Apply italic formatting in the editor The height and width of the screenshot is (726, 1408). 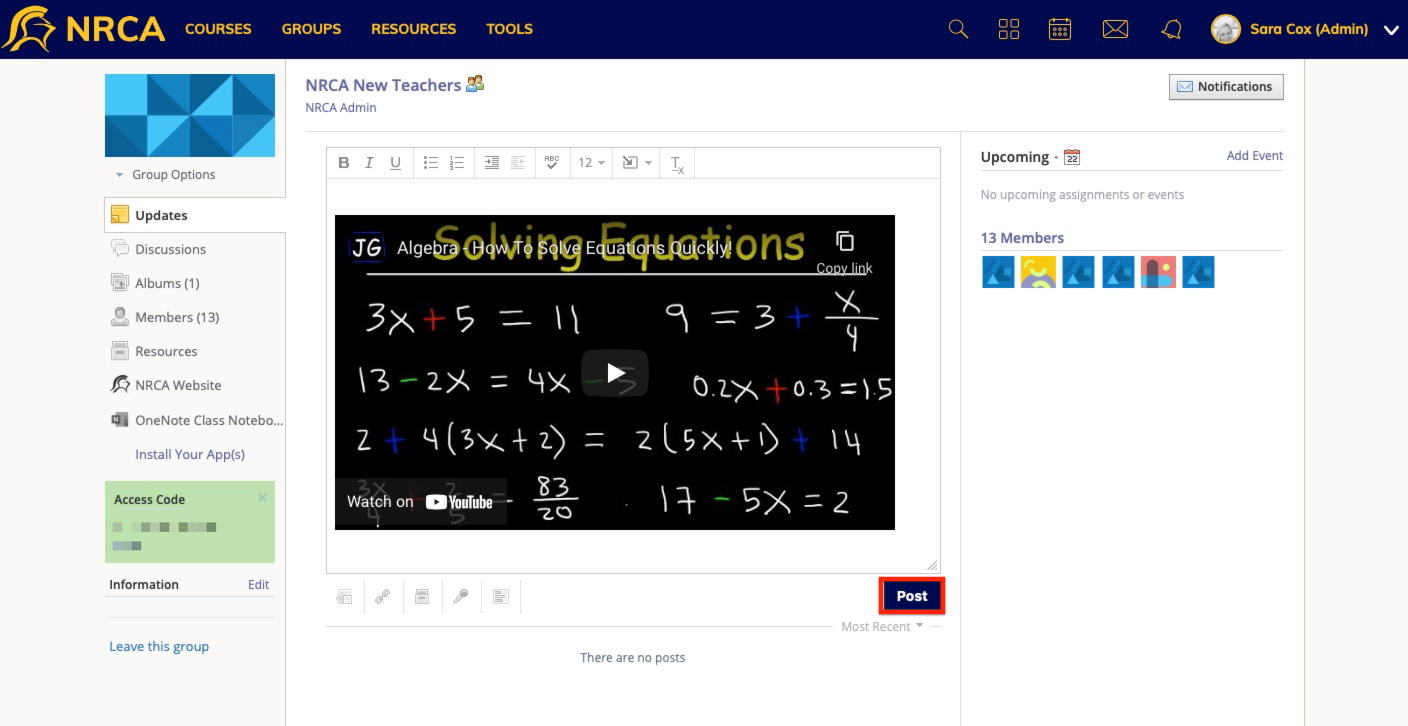tap(369, 163)
